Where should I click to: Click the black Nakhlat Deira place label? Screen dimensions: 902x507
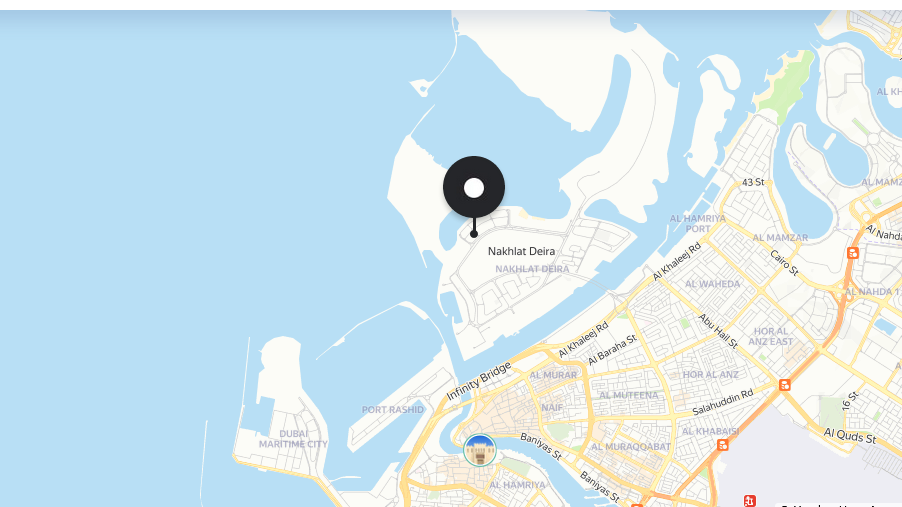click(521, 251)
